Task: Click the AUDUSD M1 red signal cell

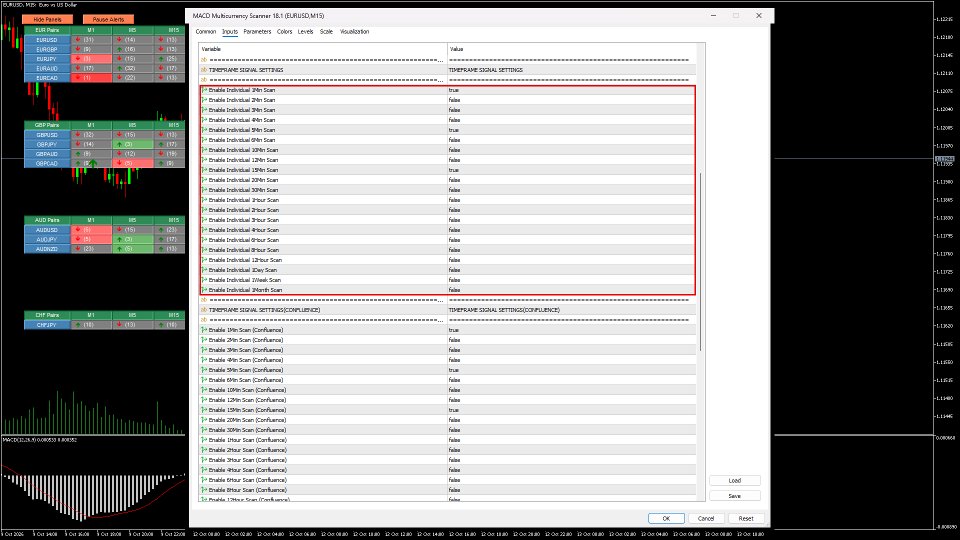Action: 91,230
